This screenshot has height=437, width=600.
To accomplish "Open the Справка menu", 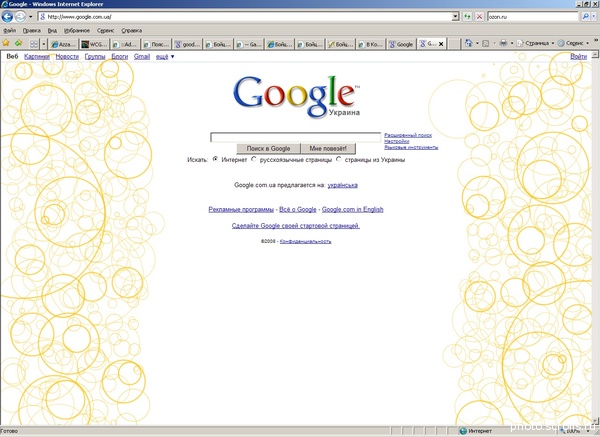I will click(x=132, y=30).
